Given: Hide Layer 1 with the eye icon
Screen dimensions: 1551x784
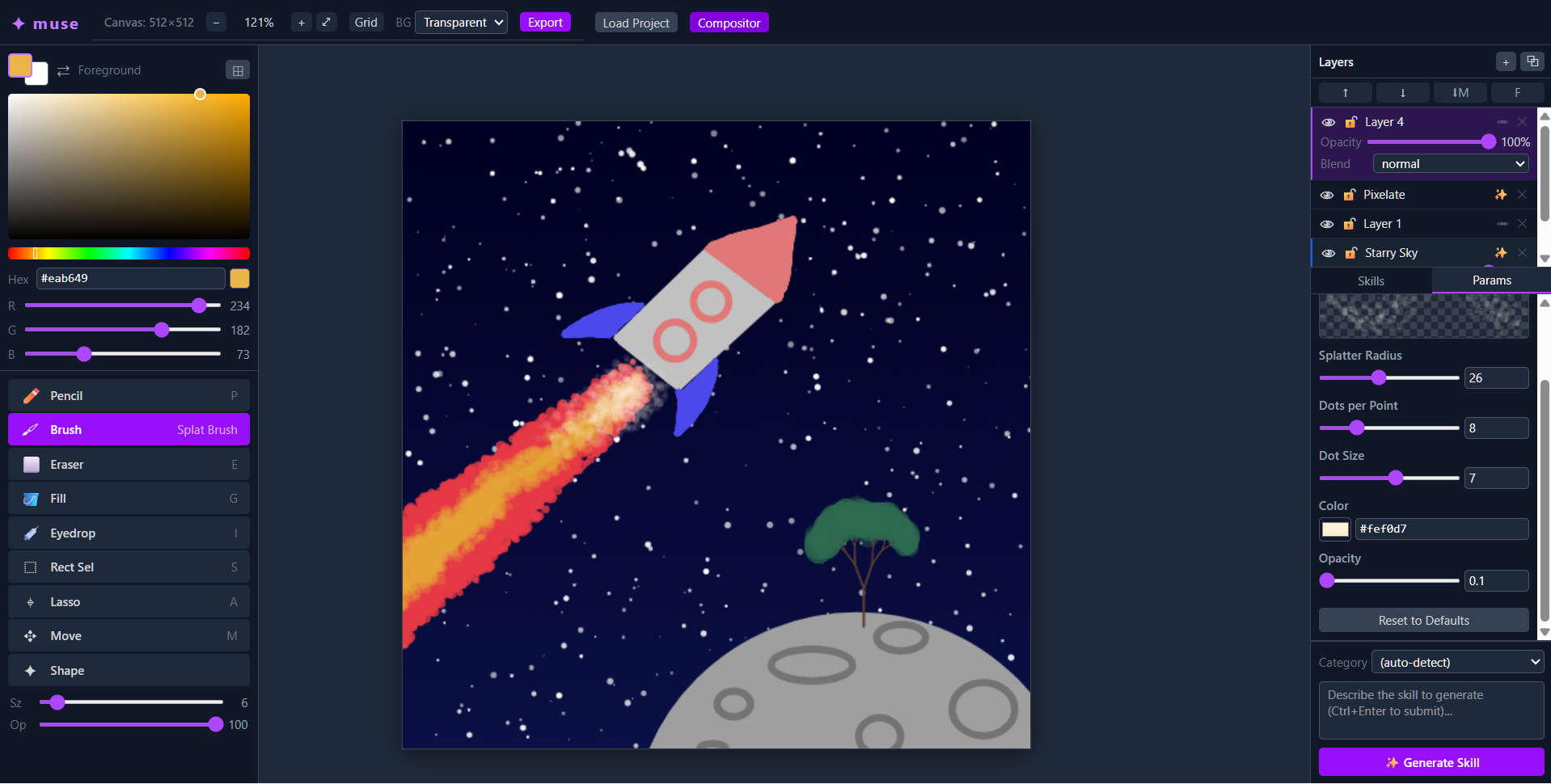Looking at the screenshot, I should pyautogui.click(x=1327, y=224).
